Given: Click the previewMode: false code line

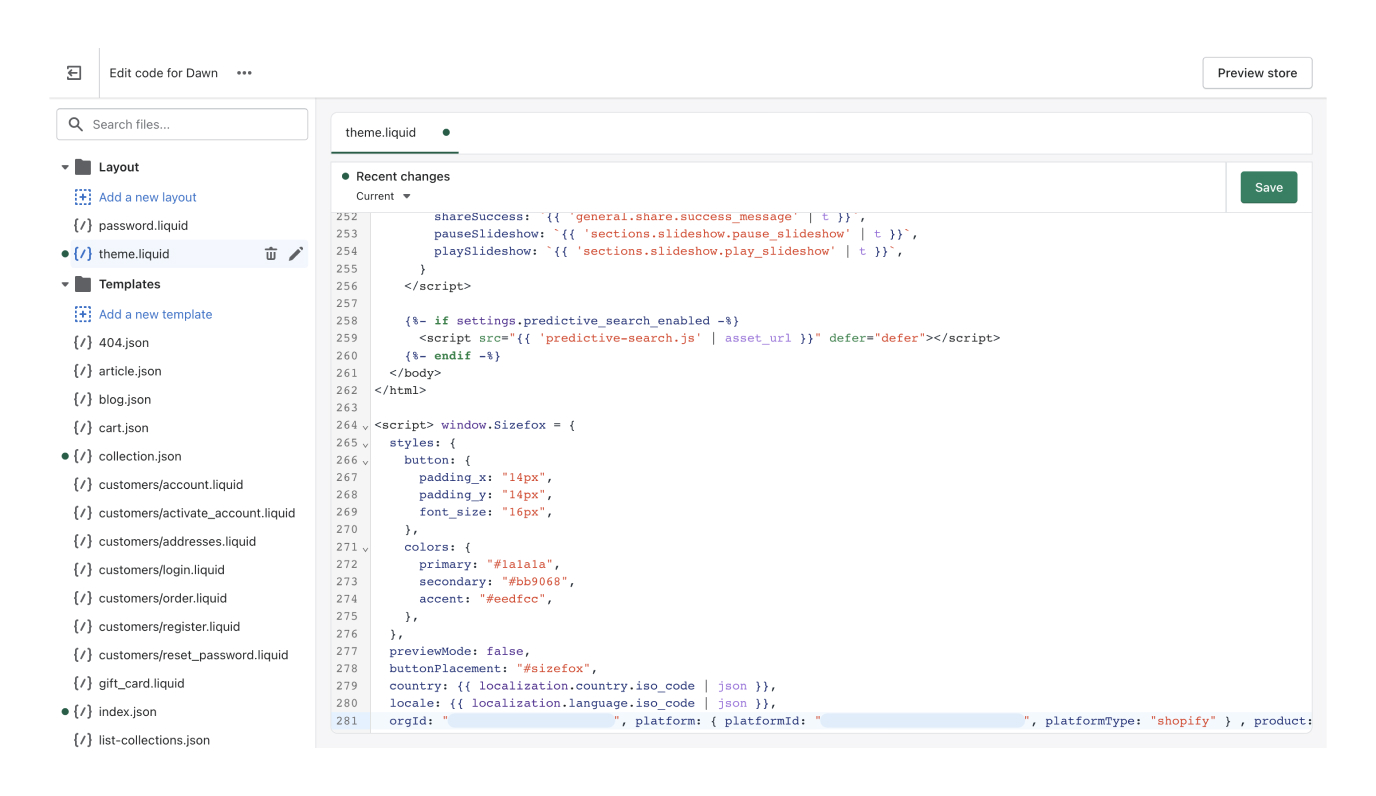Looking at the screenshot, I should [459, 651].
